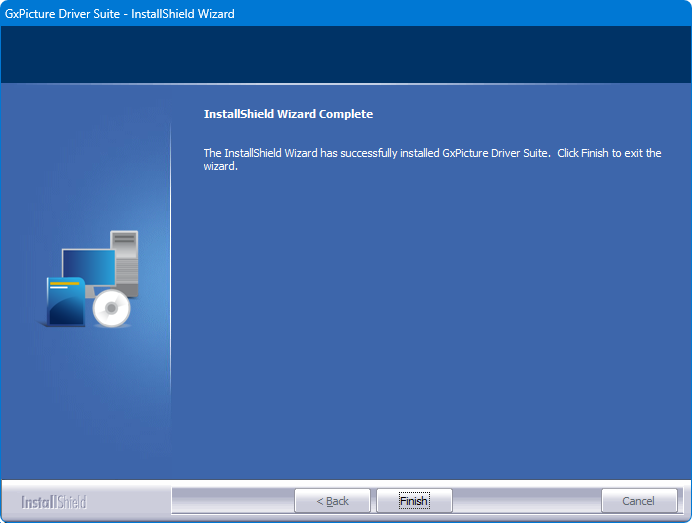The height and width of the screenshot is (523, 692).
Task: Click the left panel below the computer graphic
Action: pyautogui.click(x=85, y=410)
